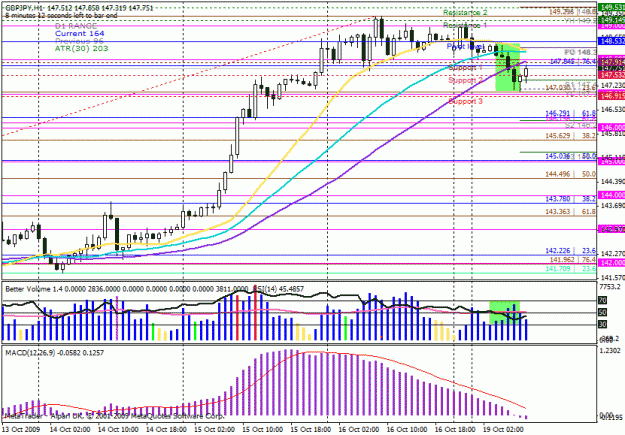Click the 1.2302 MACD scale value
625x435 pixels.
(611, 351)
